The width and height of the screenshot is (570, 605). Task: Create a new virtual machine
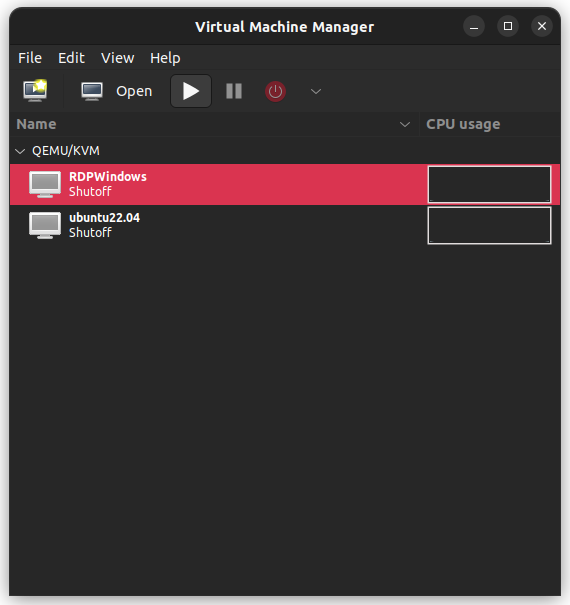[x=35, y=91]
